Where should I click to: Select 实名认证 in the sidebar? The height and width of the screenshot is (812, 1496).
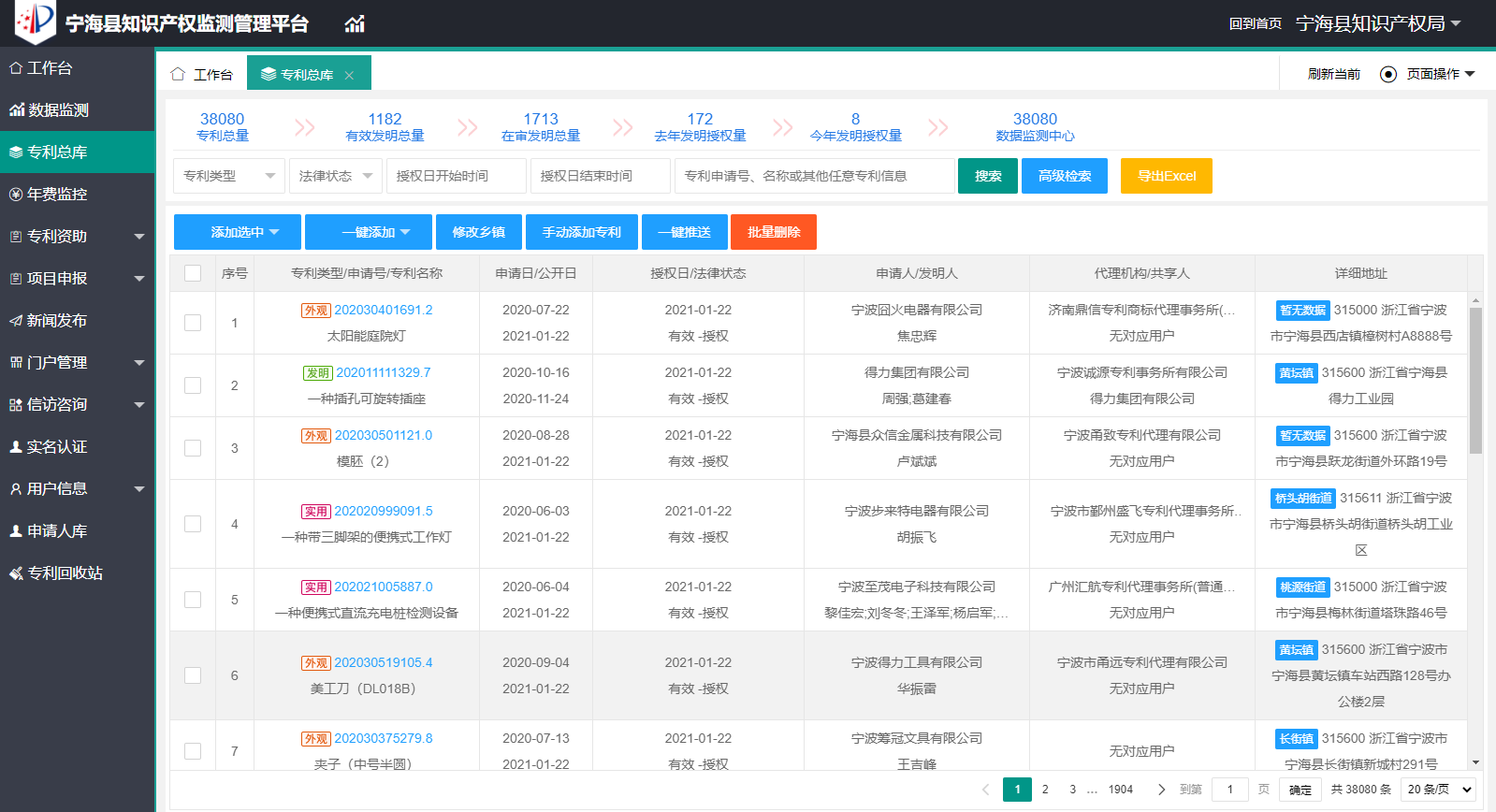coord(56,447)
